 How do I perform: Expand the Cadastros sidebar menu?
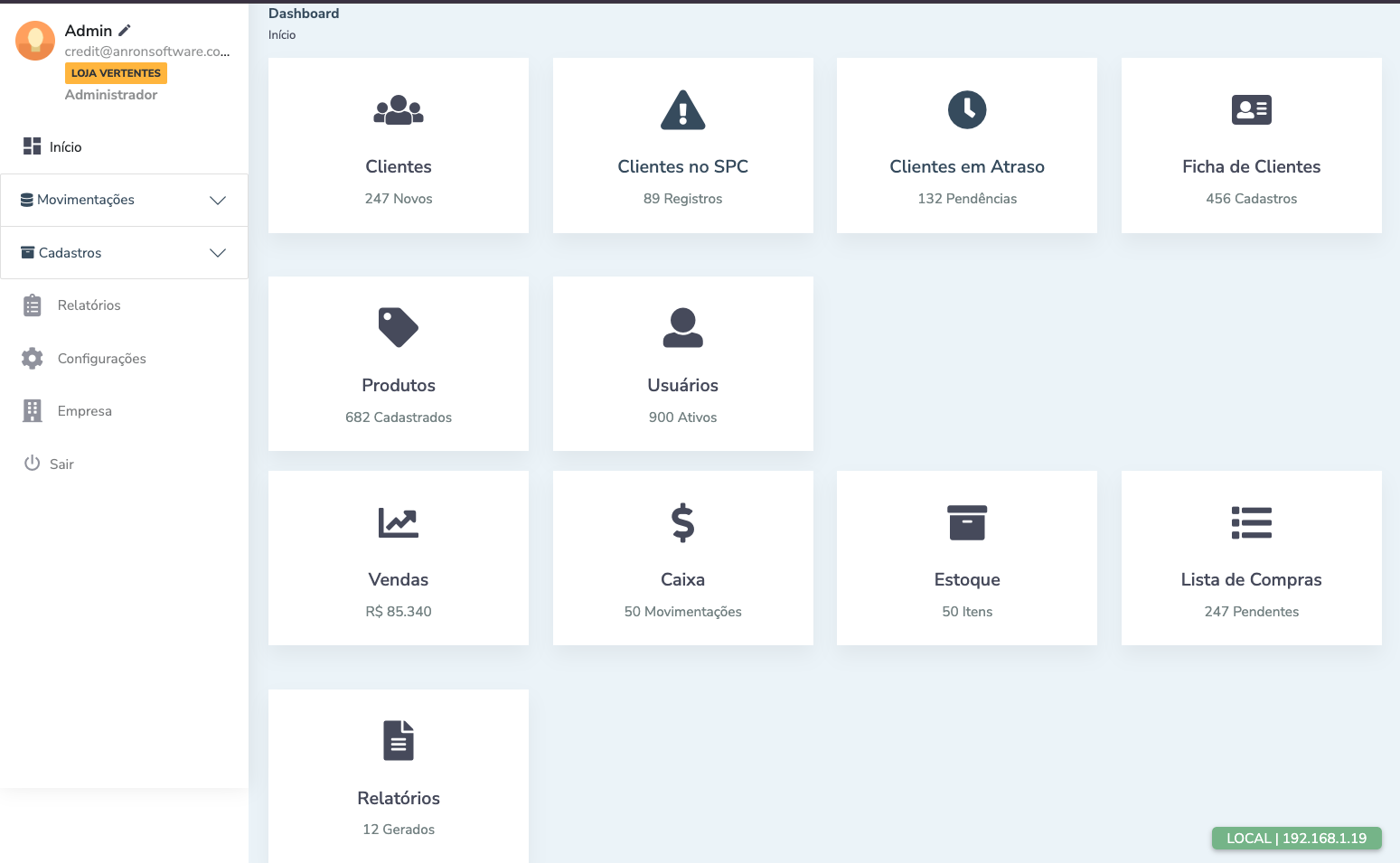70,253
